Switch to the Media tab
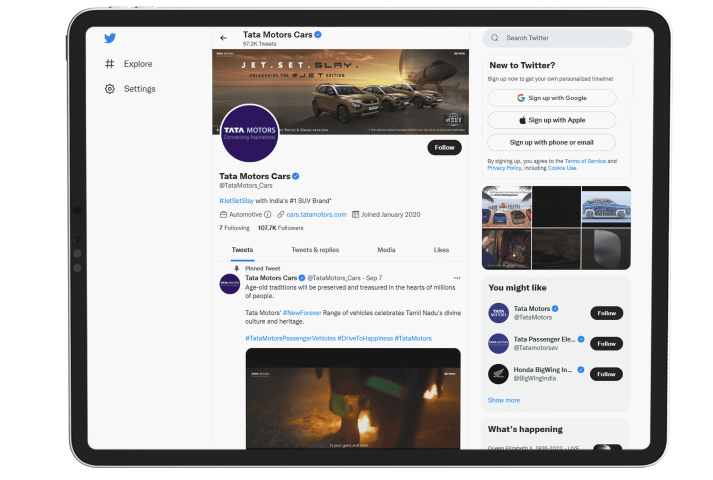This screenshot has height=480, width=713. (386, 250)
